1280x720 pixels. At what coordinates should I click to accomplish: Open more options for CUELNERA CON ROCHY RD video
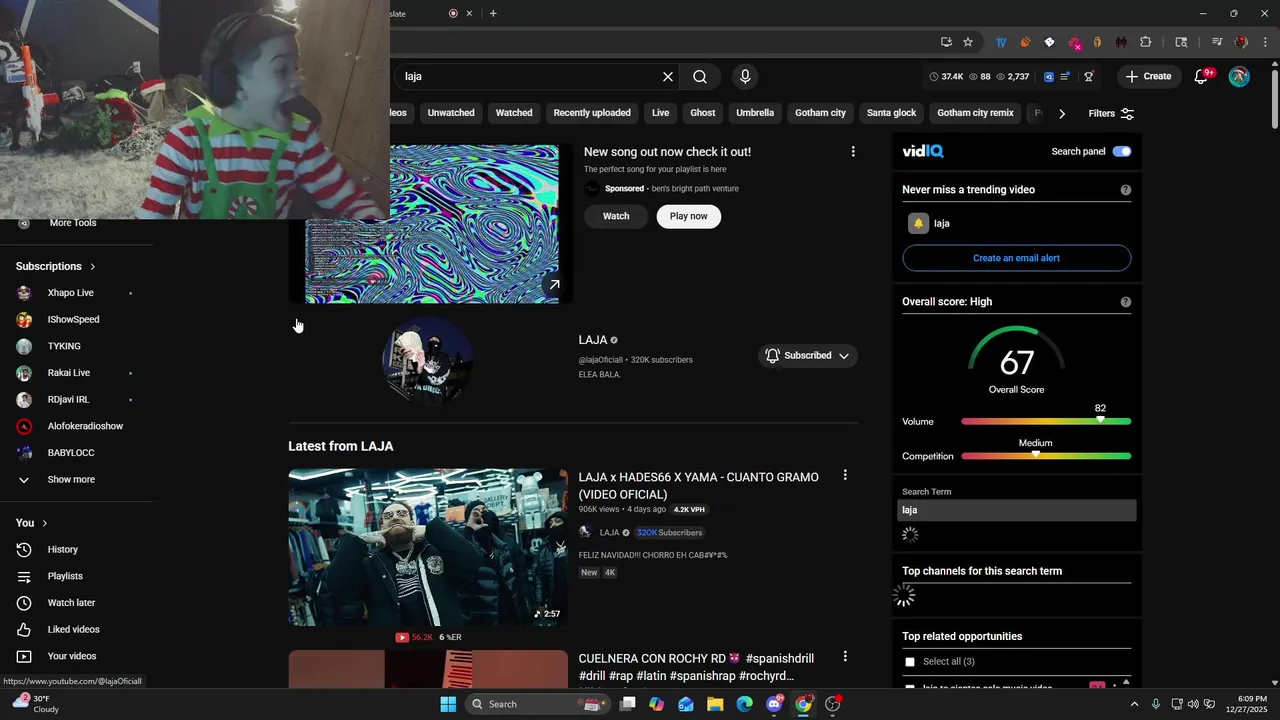click(x=845, y=657)
